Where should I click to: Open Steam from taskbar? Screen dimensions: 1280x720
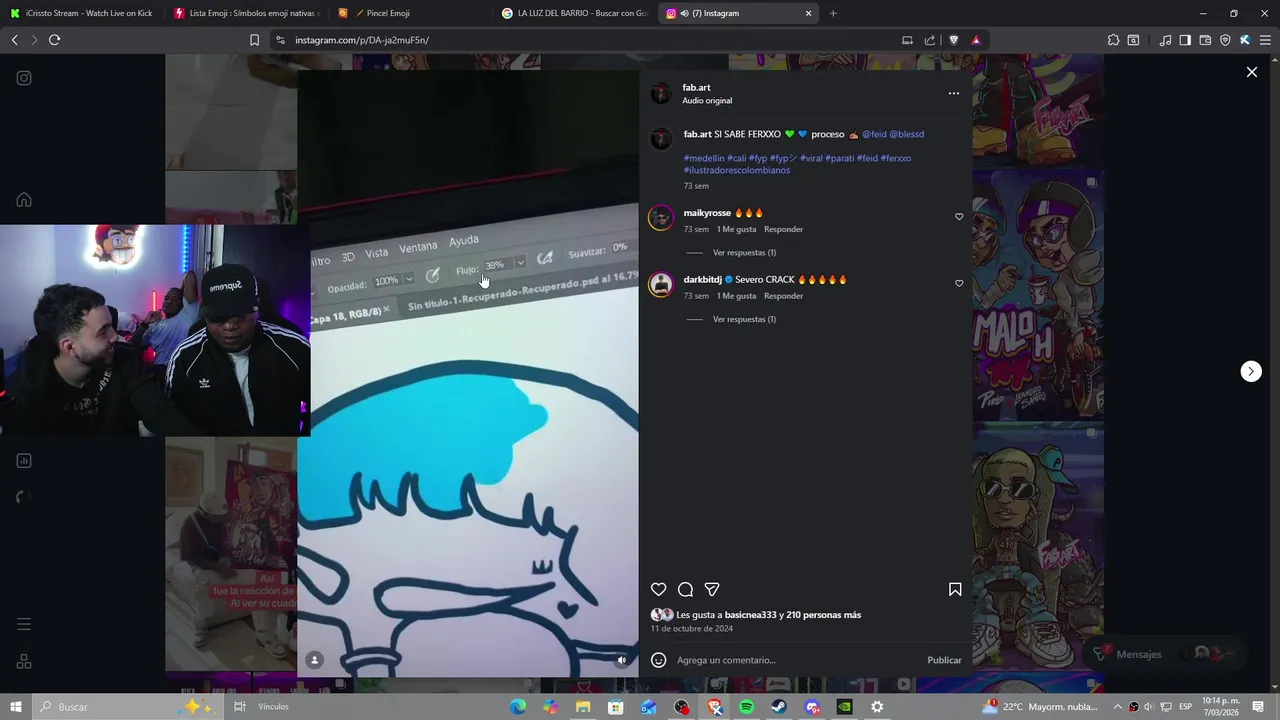click(779, 707)
